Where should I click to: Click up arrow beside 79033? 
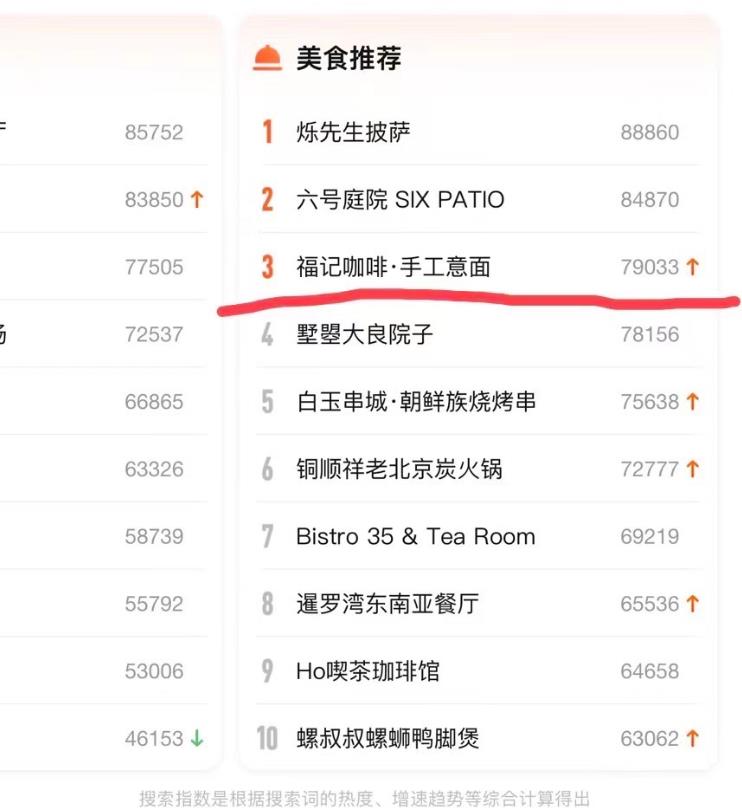point(692,267)
